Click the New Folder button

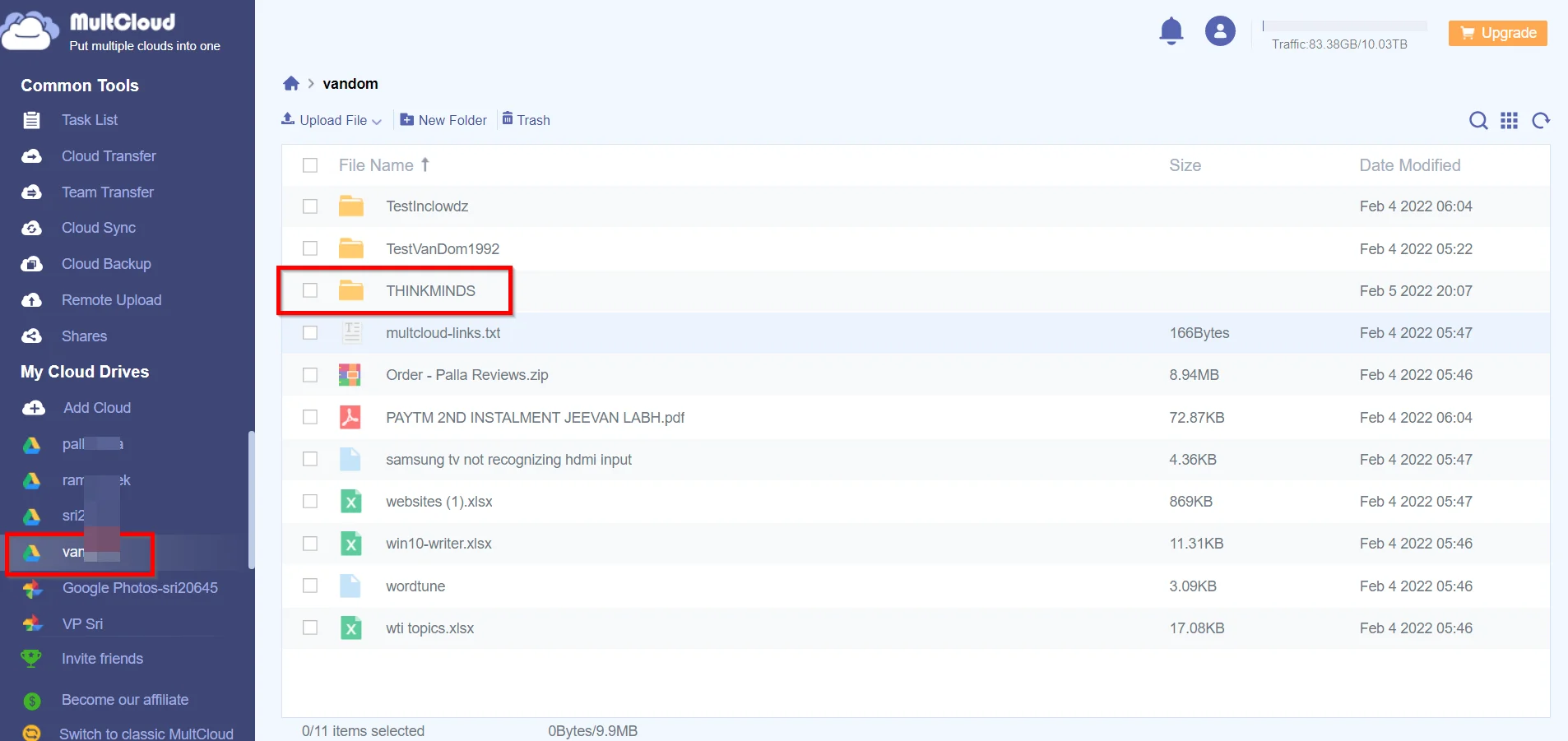443,120
